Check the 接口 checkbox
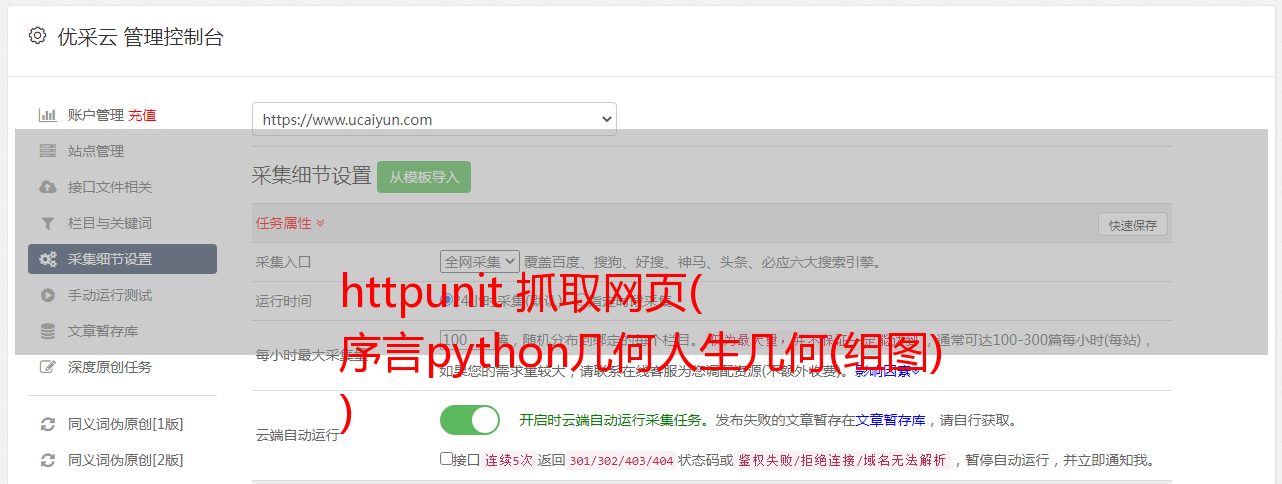This screenshot has width=1282, height=484. (446, 459)
